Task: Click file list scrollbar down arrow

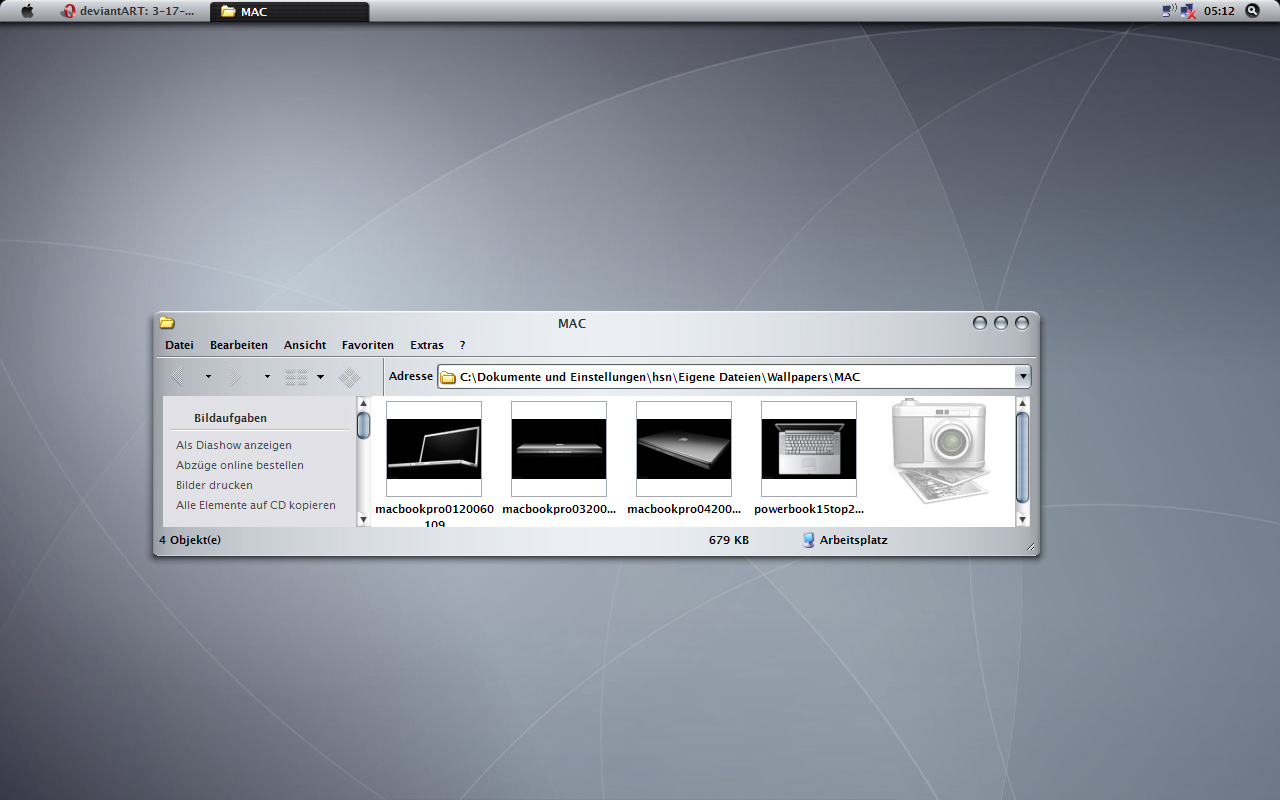Action: click(1022, 519)
